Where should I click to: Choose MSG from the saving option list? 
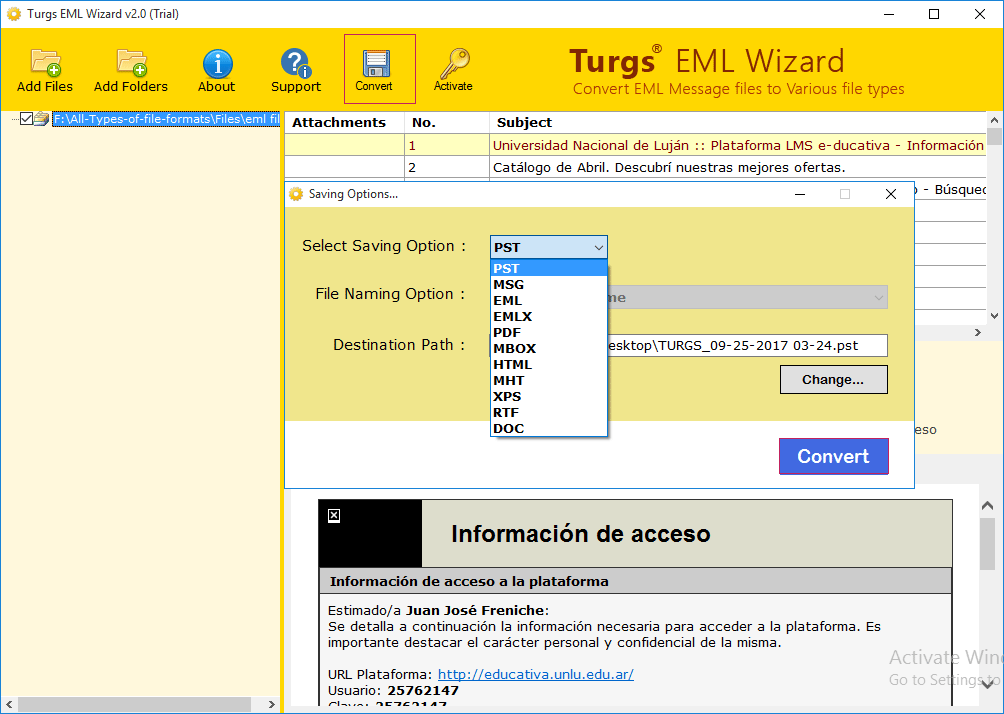[549, 284]
